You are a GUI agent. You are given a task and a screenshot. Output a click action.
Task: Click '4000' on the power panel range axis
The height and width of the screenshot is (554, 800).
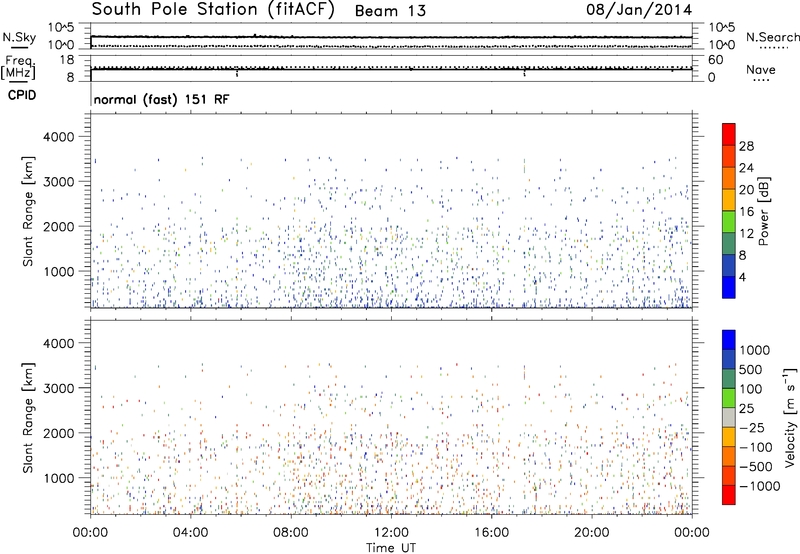(x=58, y=137)
